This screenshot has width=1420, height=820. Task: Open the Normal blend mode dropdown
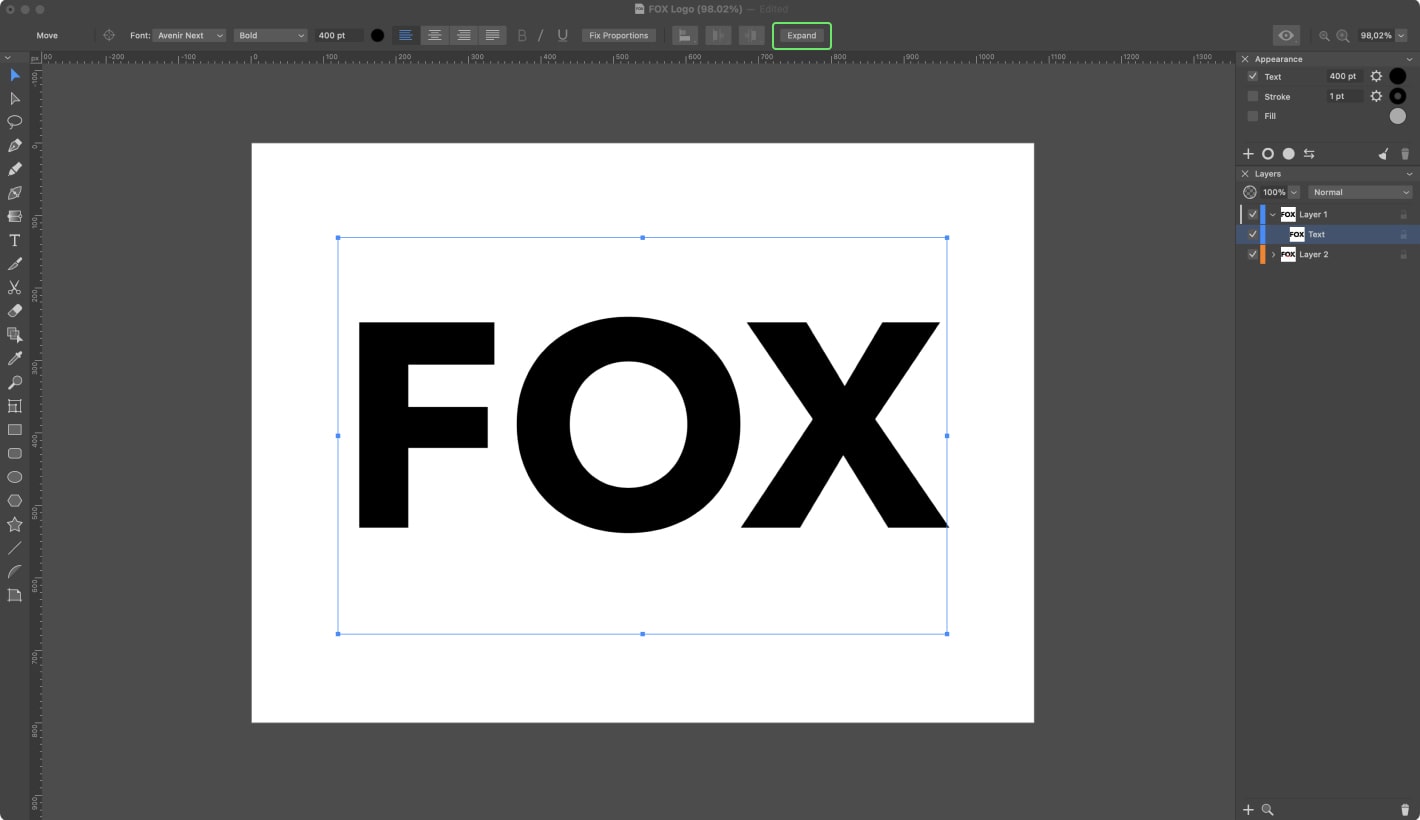coord(1359,192)
